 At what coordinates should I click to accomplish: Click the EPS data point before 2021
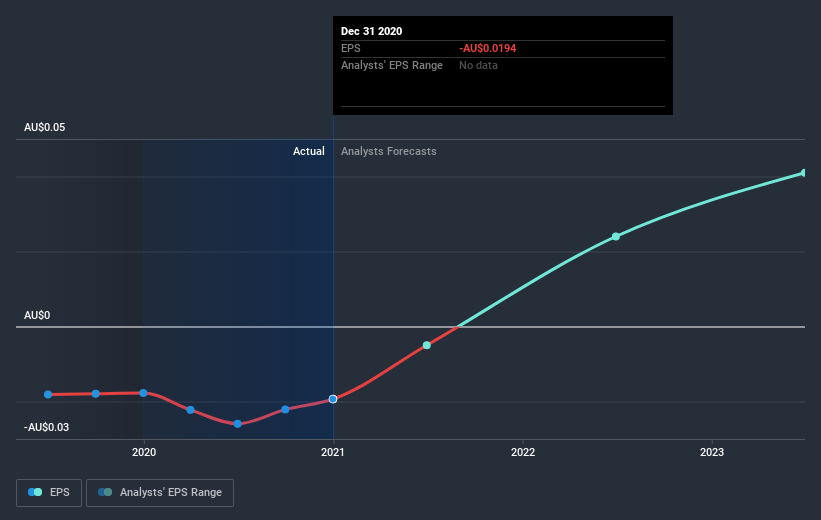285,410
